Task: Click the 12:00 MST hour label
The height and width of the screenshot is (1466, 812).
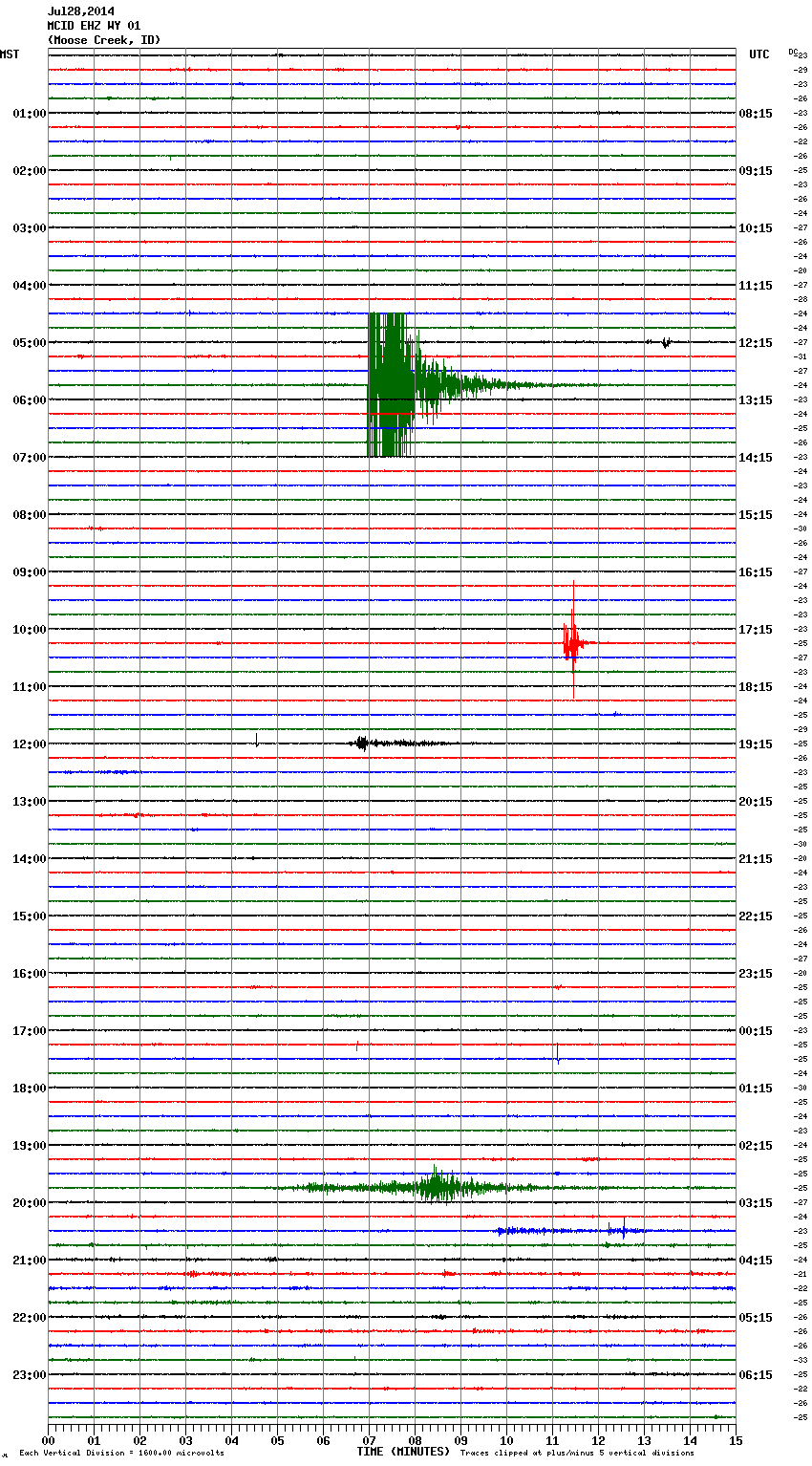Action: pos(30,744)
